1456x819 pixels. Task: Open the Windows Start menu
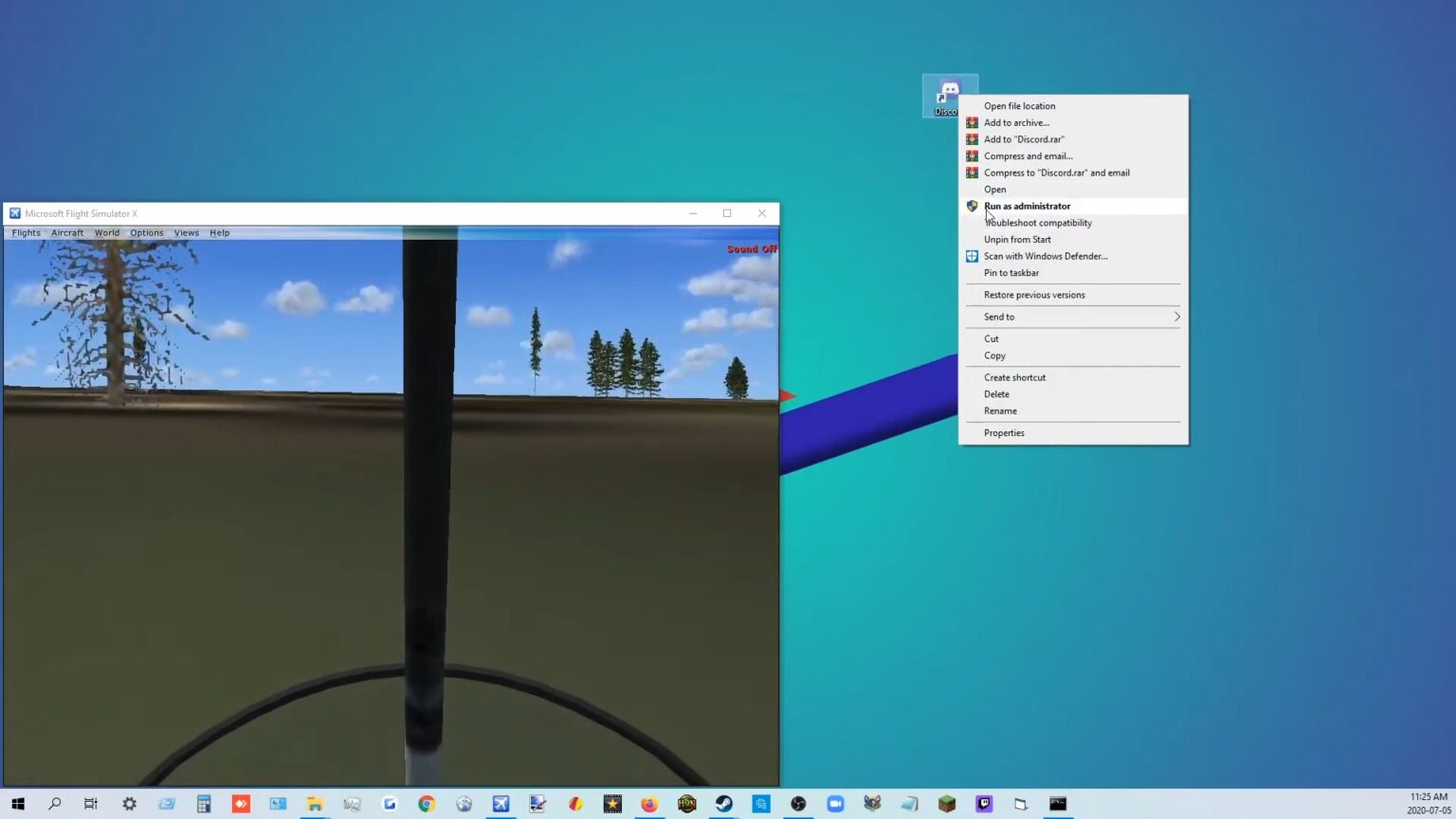[x=17, y=804]
